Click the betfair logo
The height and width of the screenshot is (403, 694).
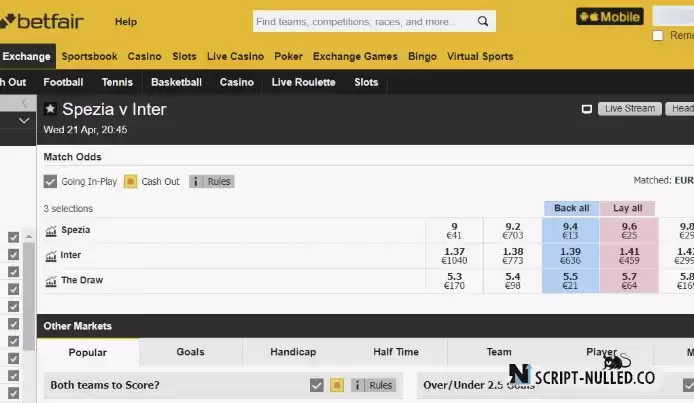[x=42, y=21]
